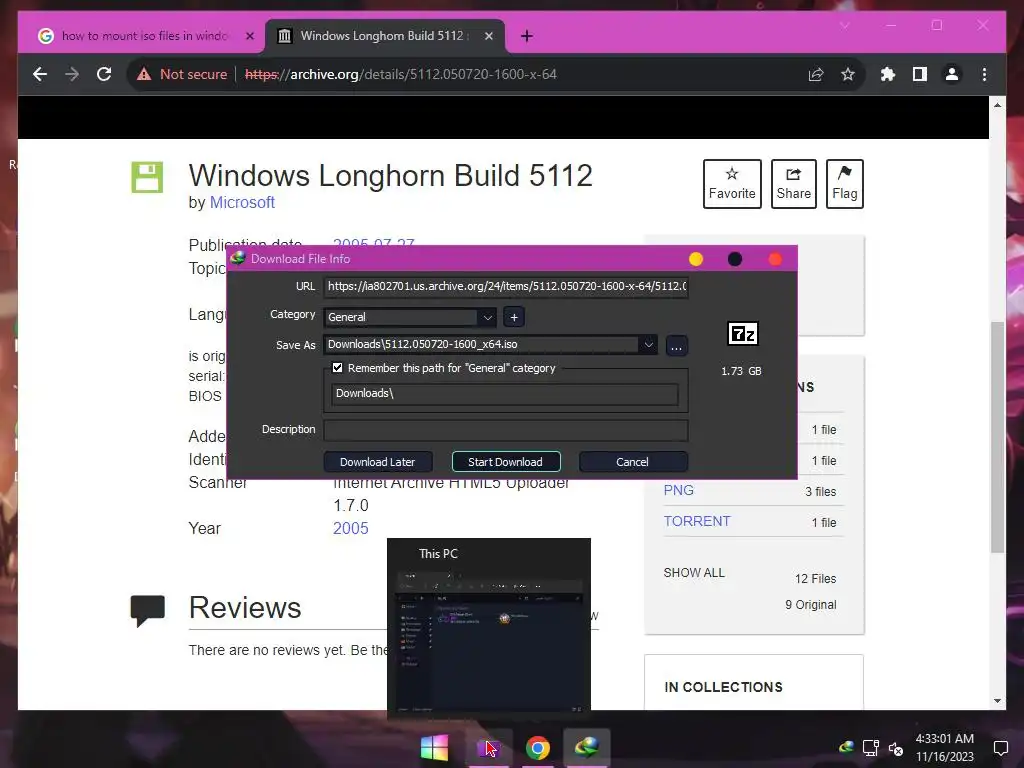This screenshot has height=768, width=1024.
Task: Go back using browser back arrow
Action: pos(40,74)
